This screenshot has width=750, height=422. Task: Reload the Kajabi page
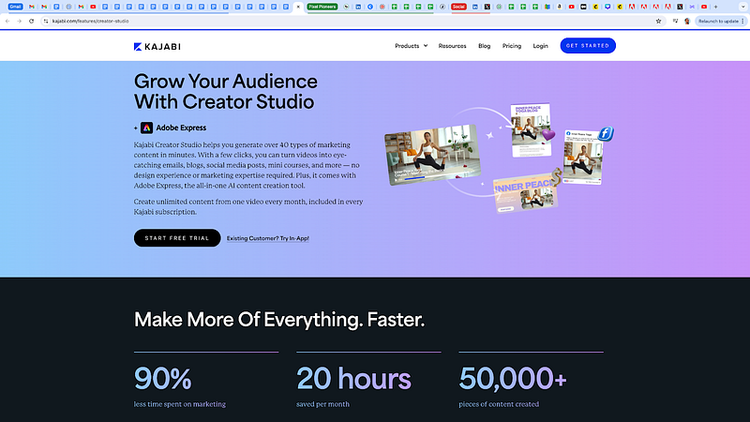tap(32, 21)
